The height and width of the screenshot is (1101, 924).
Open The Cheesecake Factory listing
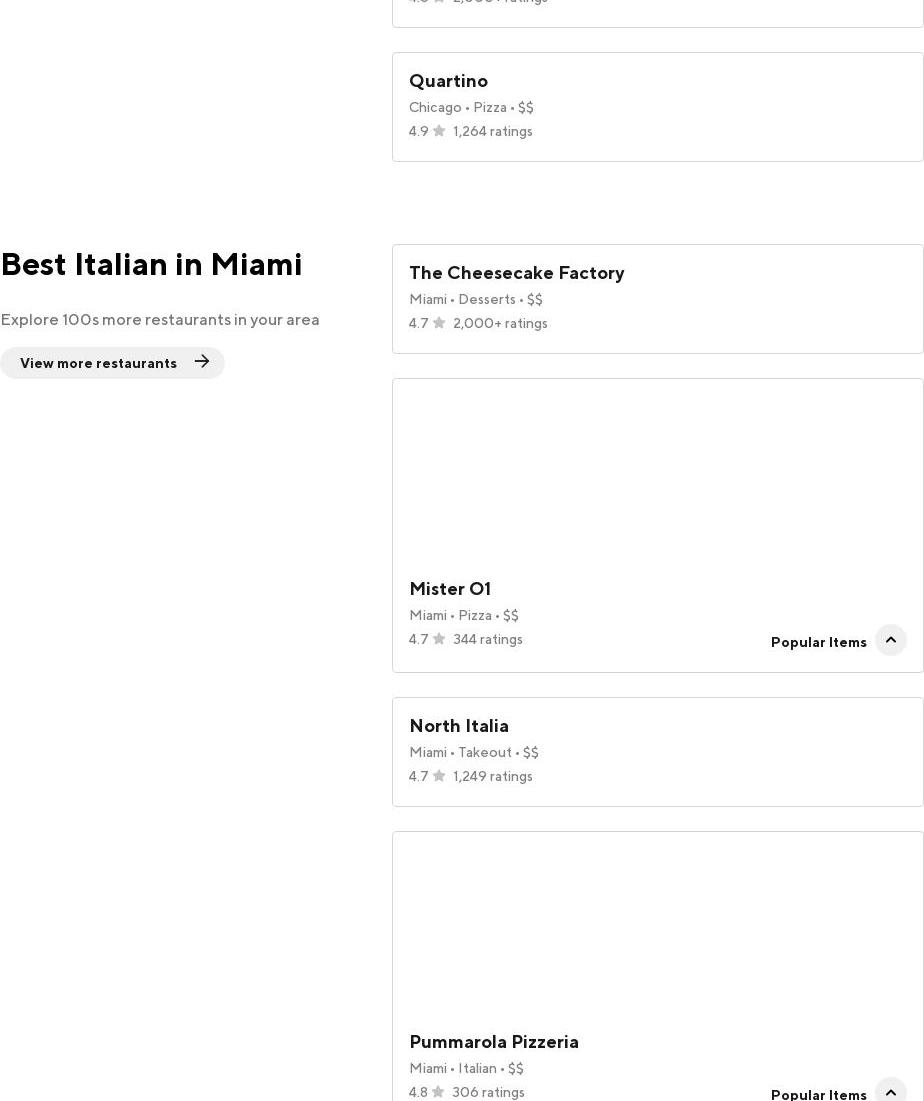(x=516, y=273)
